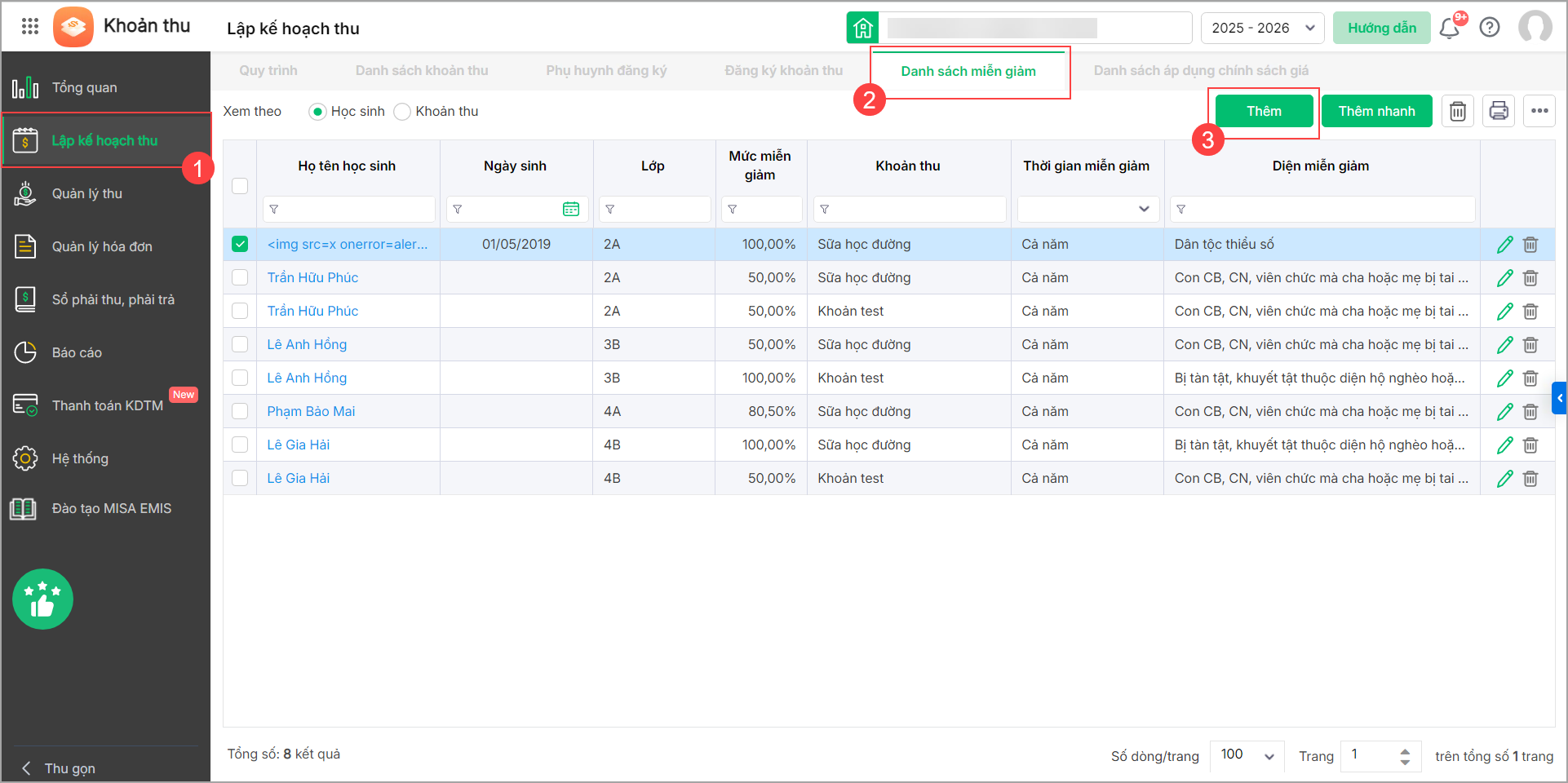Collapse the sidebar with Thu gọn
This screenshot has width=1568, height=783.
click(x=59, y=768)
